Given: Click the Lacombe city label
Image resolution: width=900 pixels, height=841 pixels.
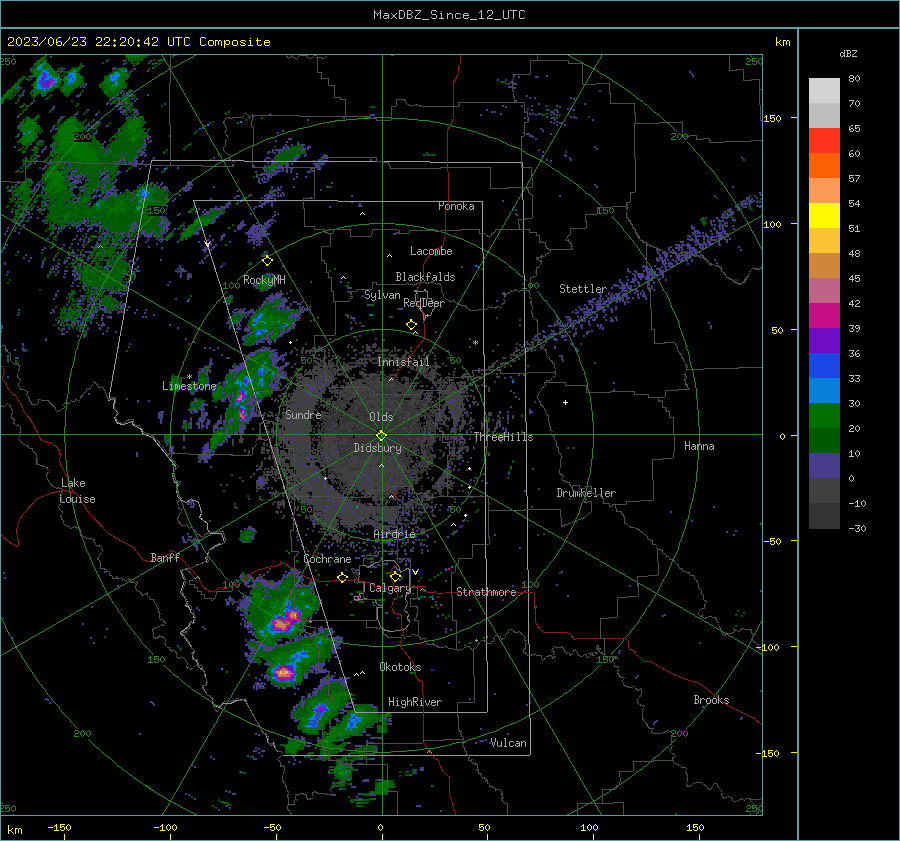Looking at the screenshot, I should [x=431, y=251].
